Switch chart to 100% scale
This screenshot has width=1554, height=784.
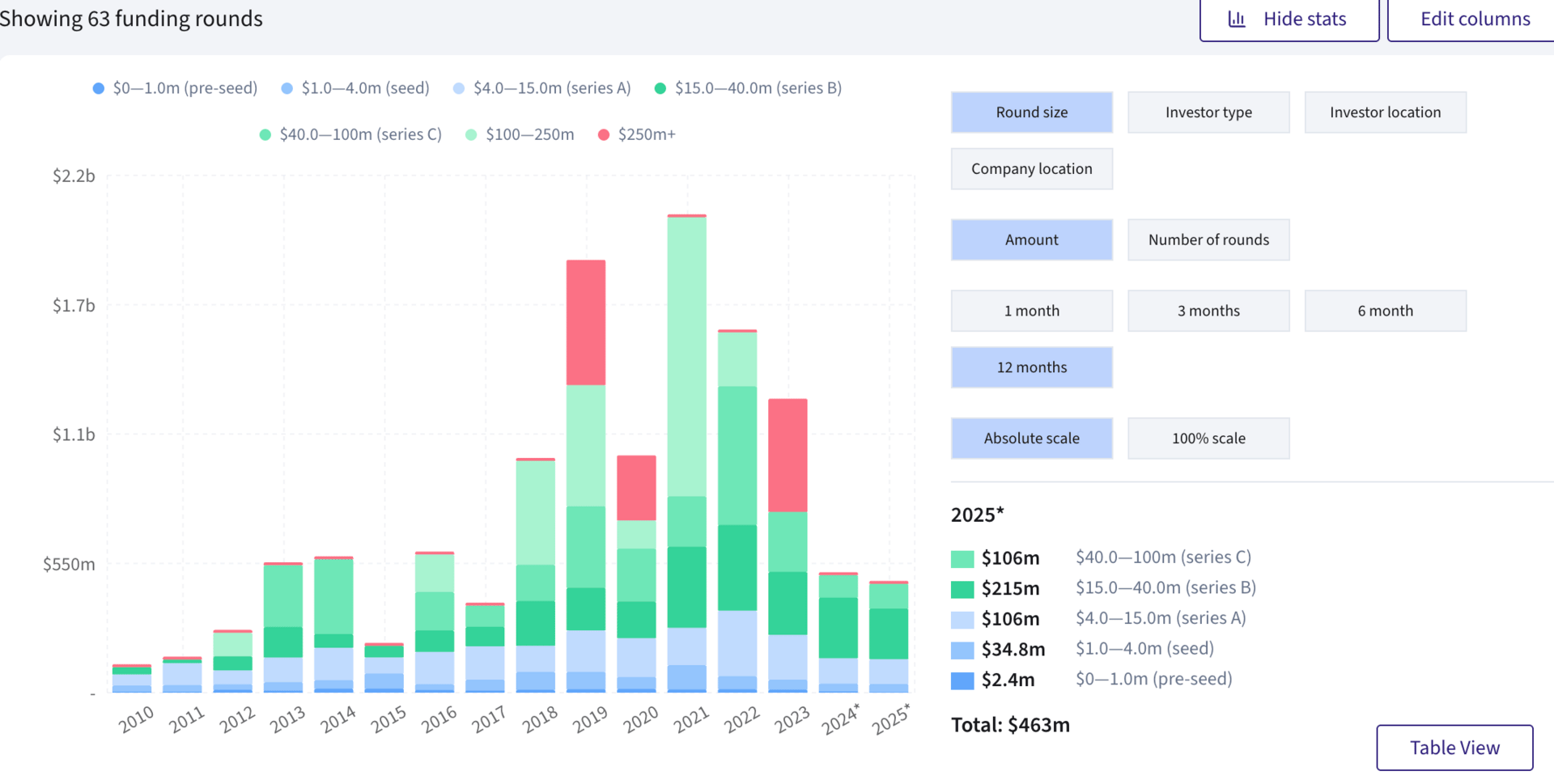[1208, 439]
